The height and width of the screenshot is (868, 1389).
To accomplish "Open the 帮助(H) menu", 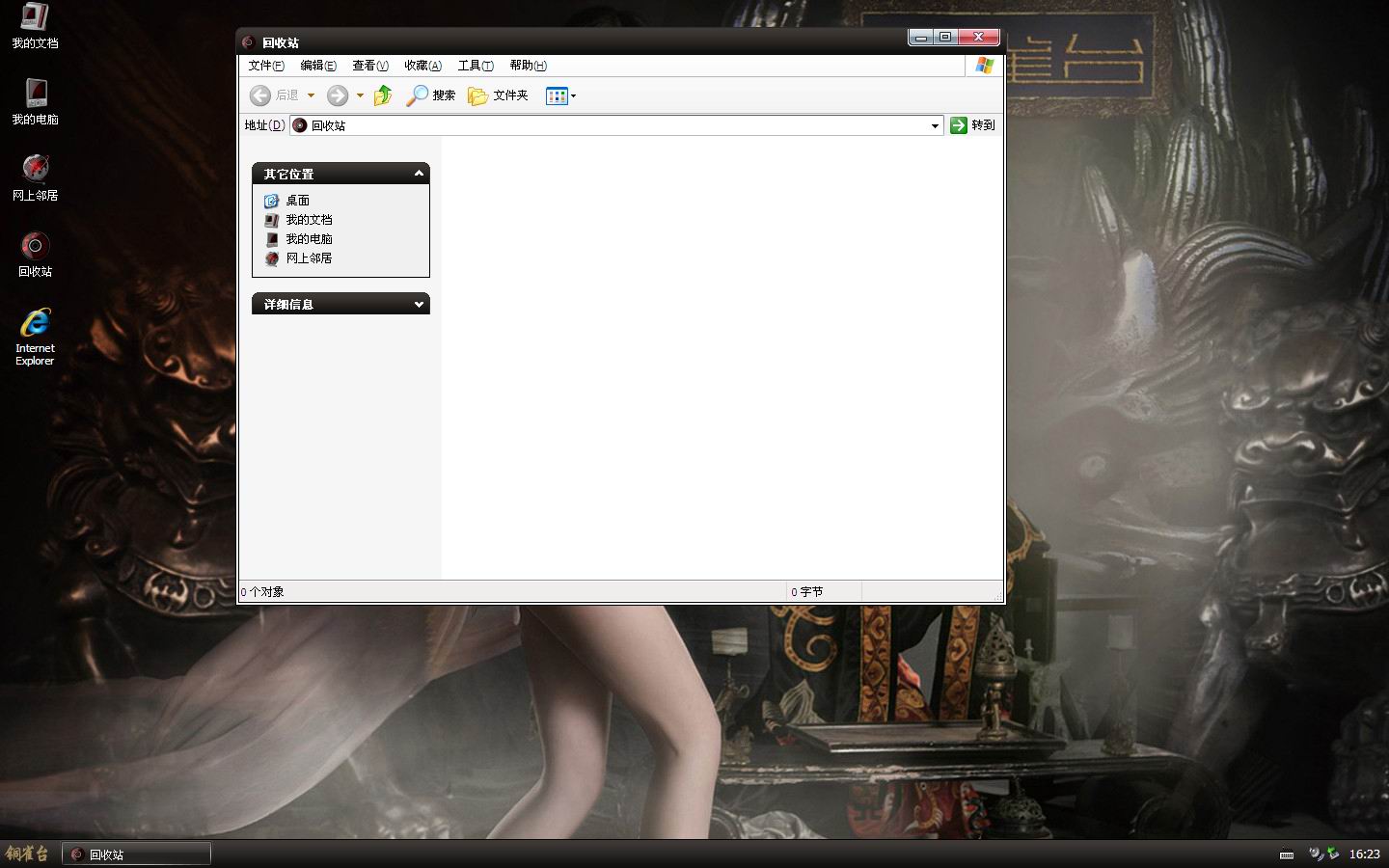I will [x=528, y=66].
